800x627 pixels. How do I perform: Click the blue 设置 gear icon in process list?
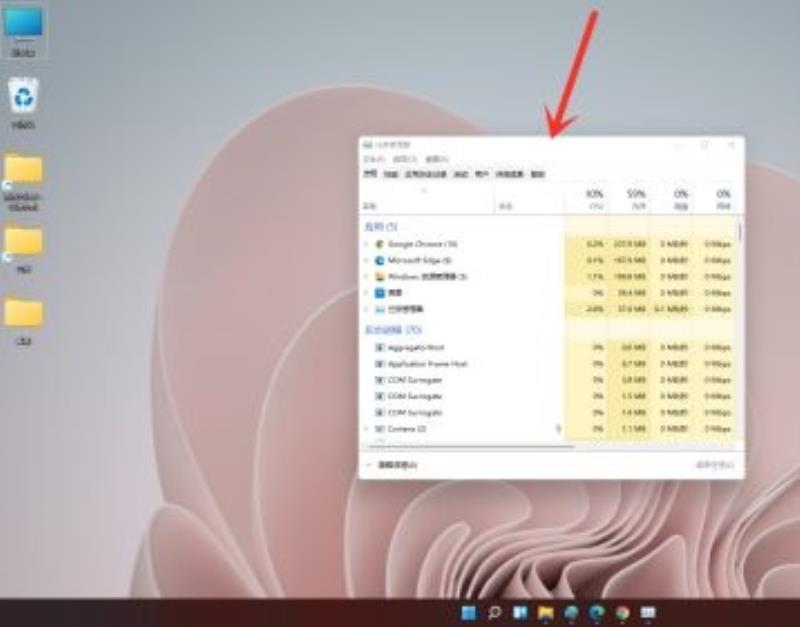(379, 293)
